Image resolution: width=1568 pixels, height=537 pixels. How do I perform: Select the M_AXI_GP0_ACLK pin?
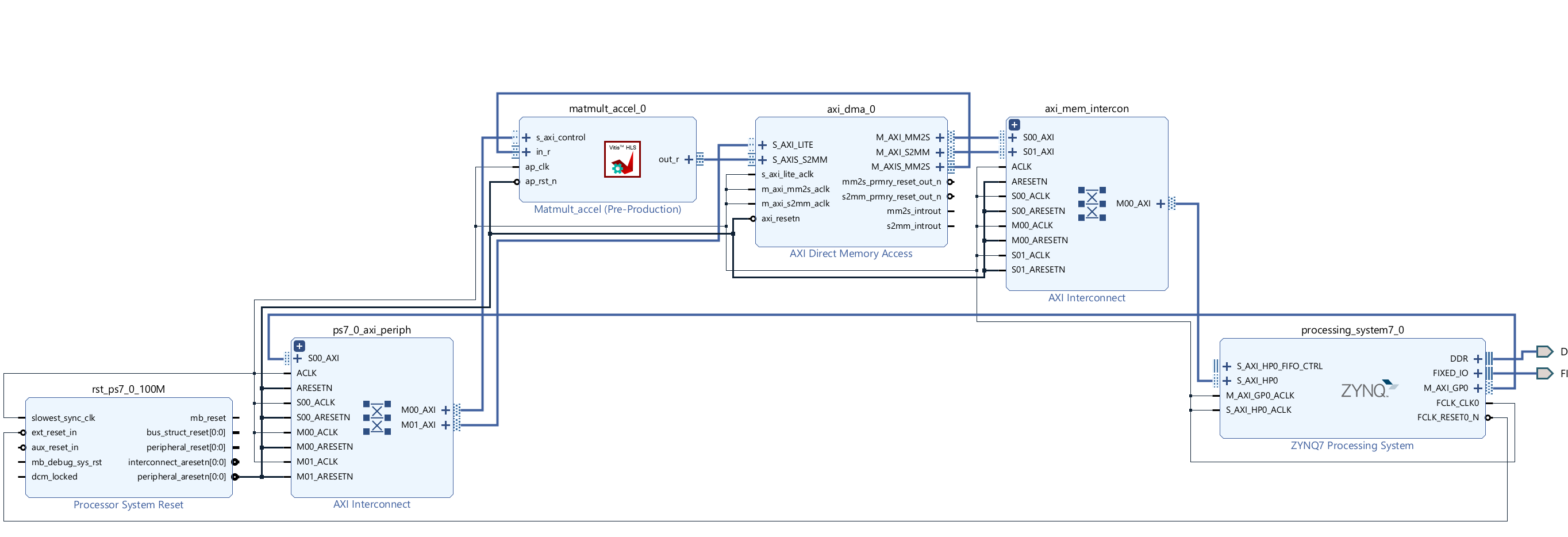(1259, 396)
